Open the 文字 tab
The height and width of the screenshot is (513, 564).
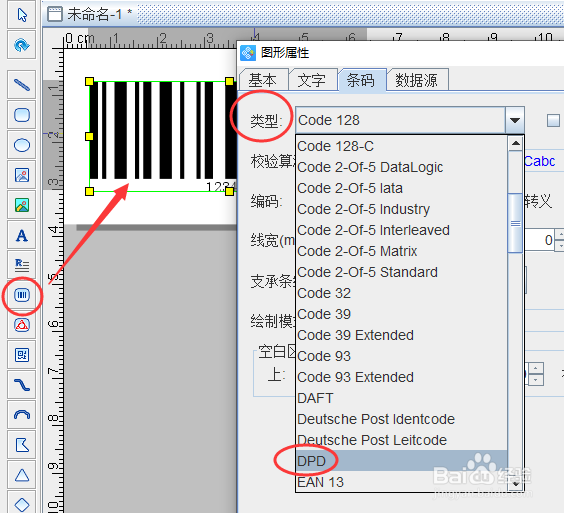click(312, 80)
